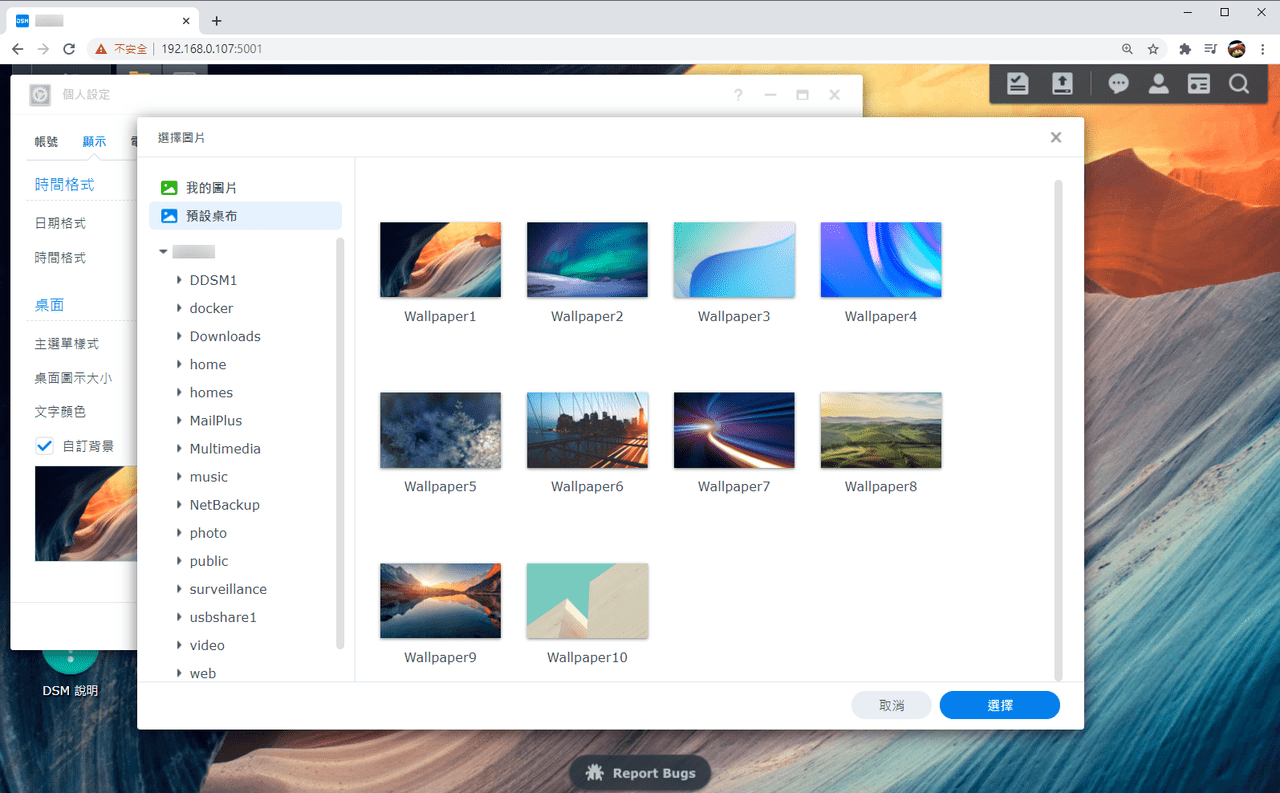Open the video folder in tree

coord(207,645)
